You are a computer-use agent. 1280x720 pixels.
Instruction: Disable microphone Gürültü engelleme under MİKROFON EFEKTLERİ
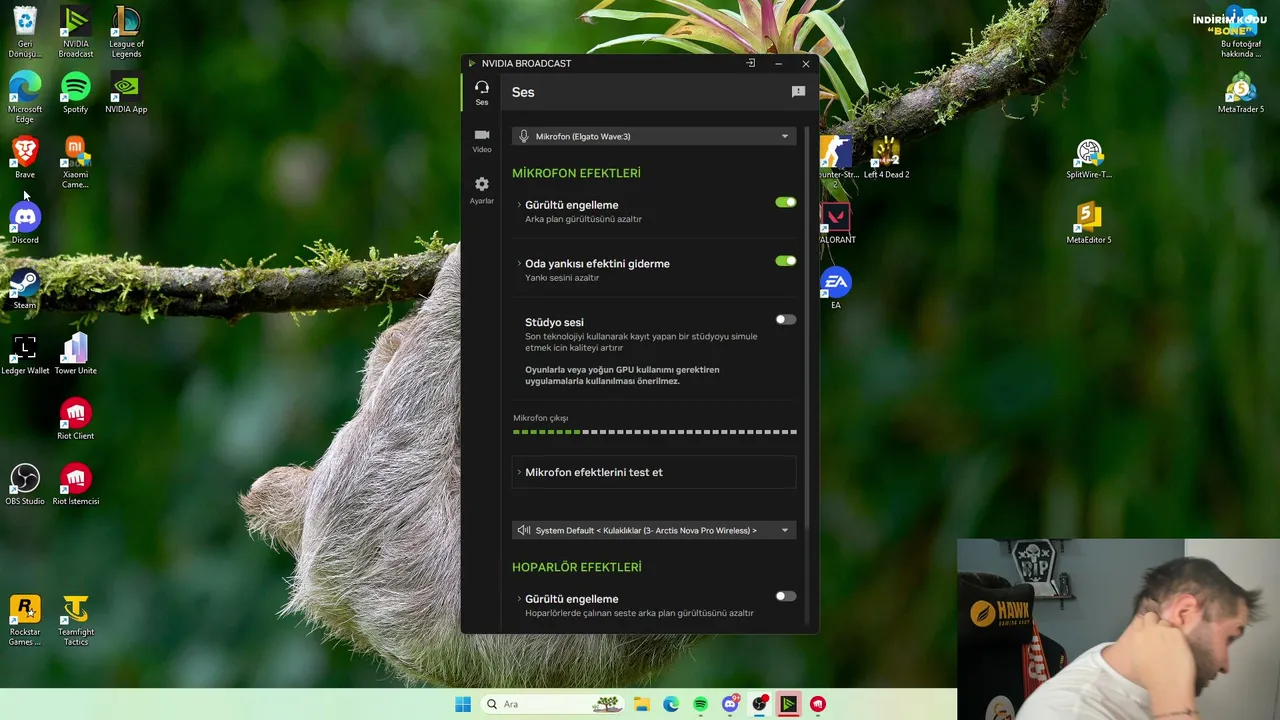[786, 202]
